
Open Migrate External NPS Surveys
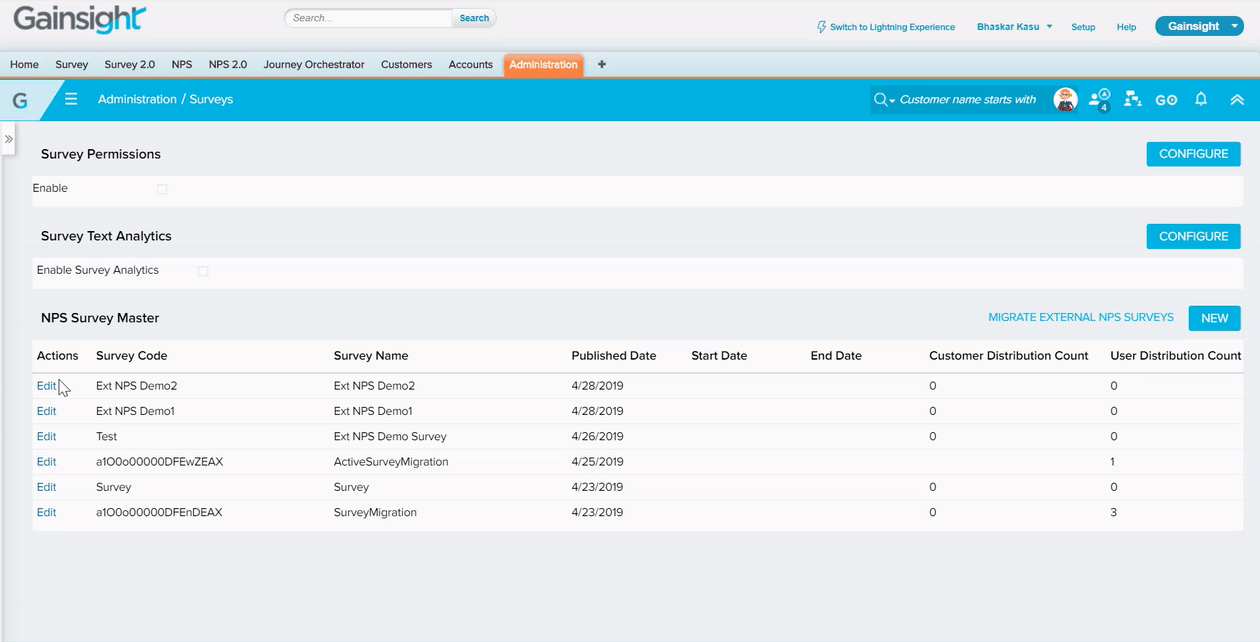click(1081, 317)
